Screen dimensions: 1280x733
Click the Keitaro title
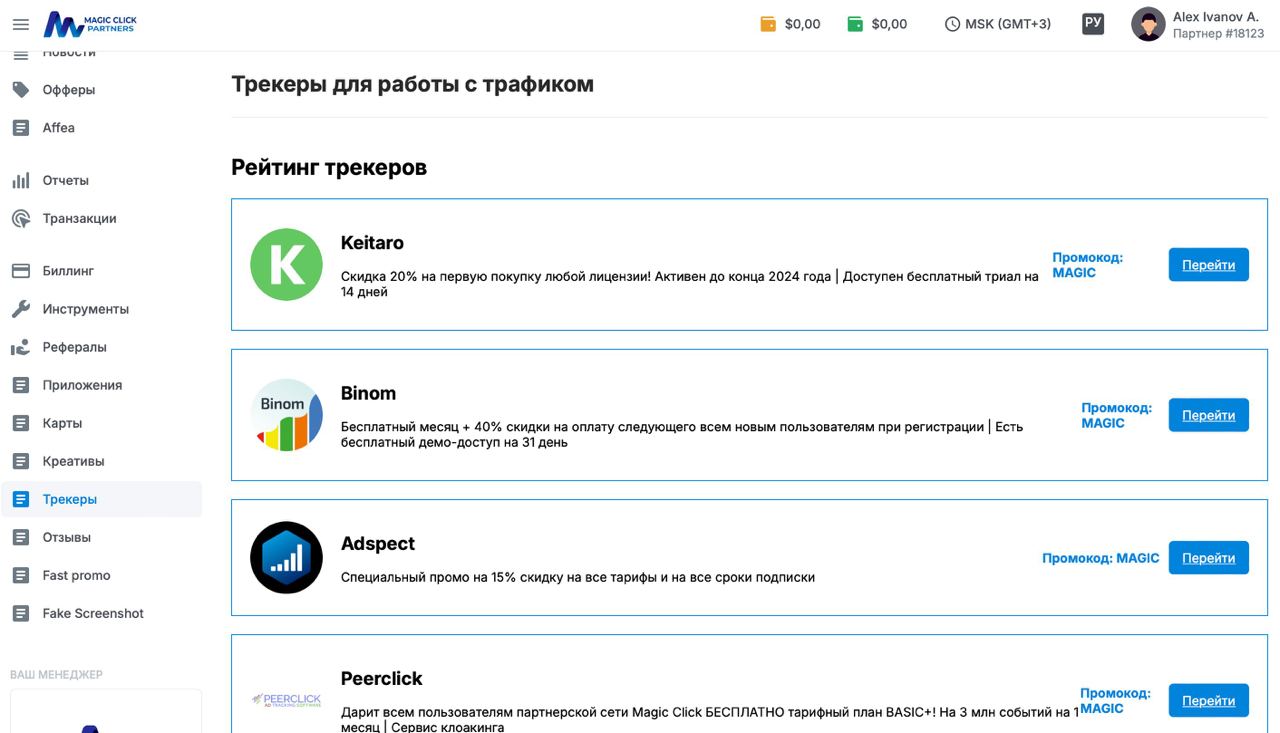pos(372,243)
